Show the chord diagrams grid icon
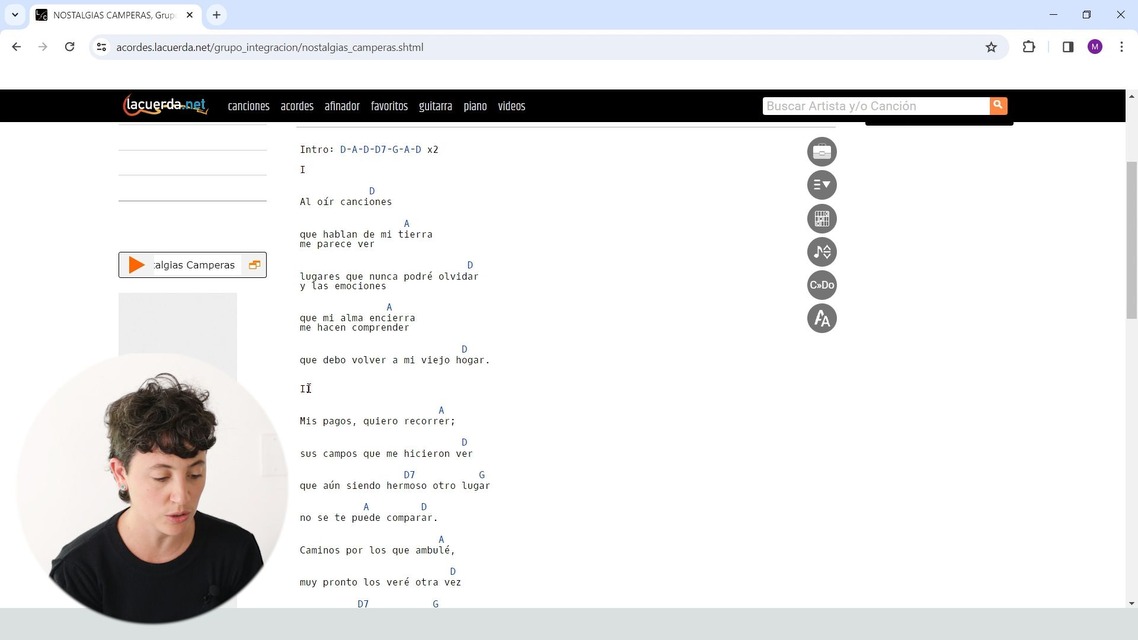 tap(822, 218)
